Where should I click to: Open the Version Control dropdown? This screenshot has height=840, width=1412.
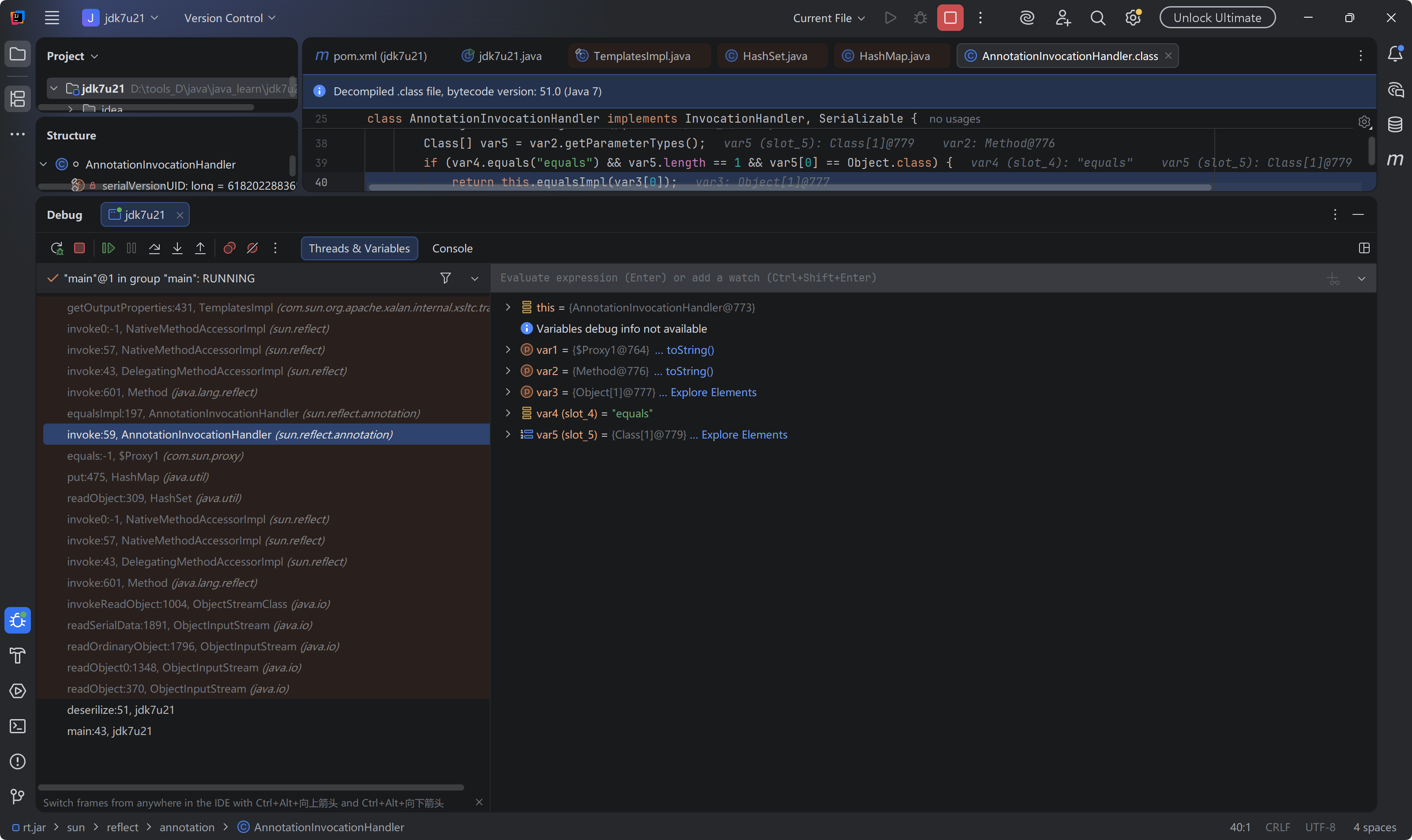point(230,18)
